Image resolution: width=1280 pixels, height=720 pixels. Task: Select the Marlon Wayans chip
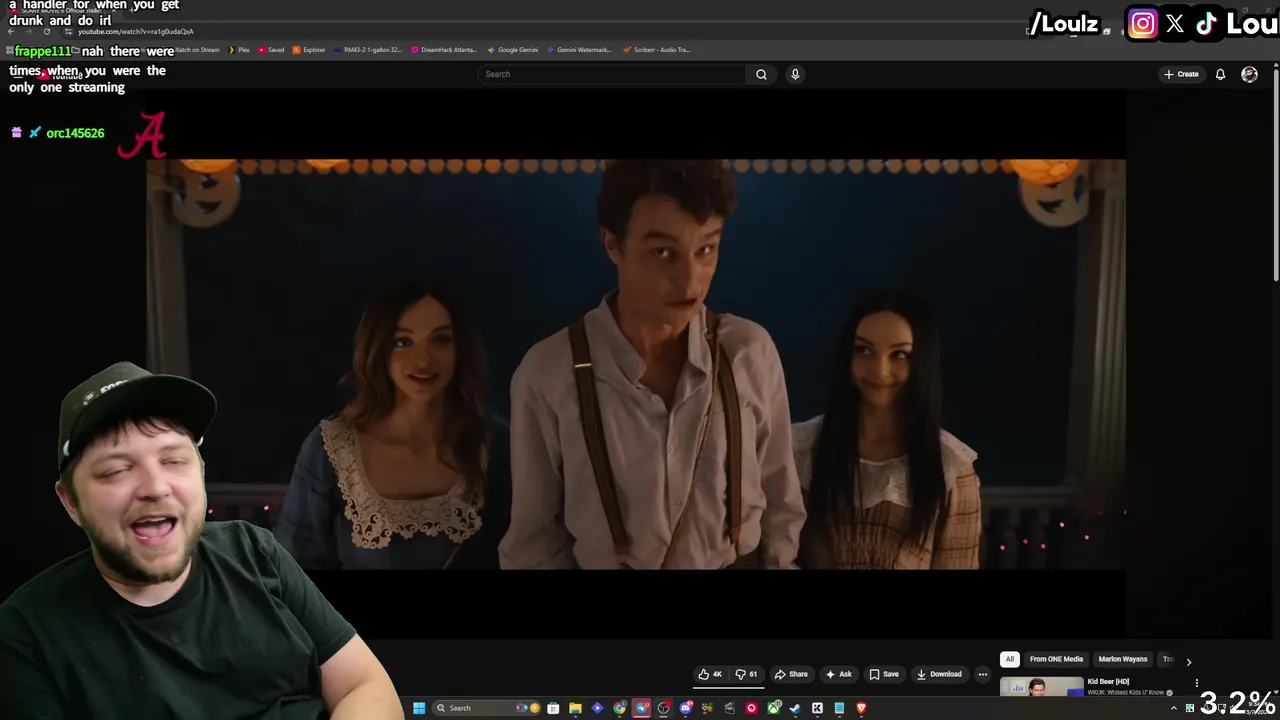(1123, 659)
